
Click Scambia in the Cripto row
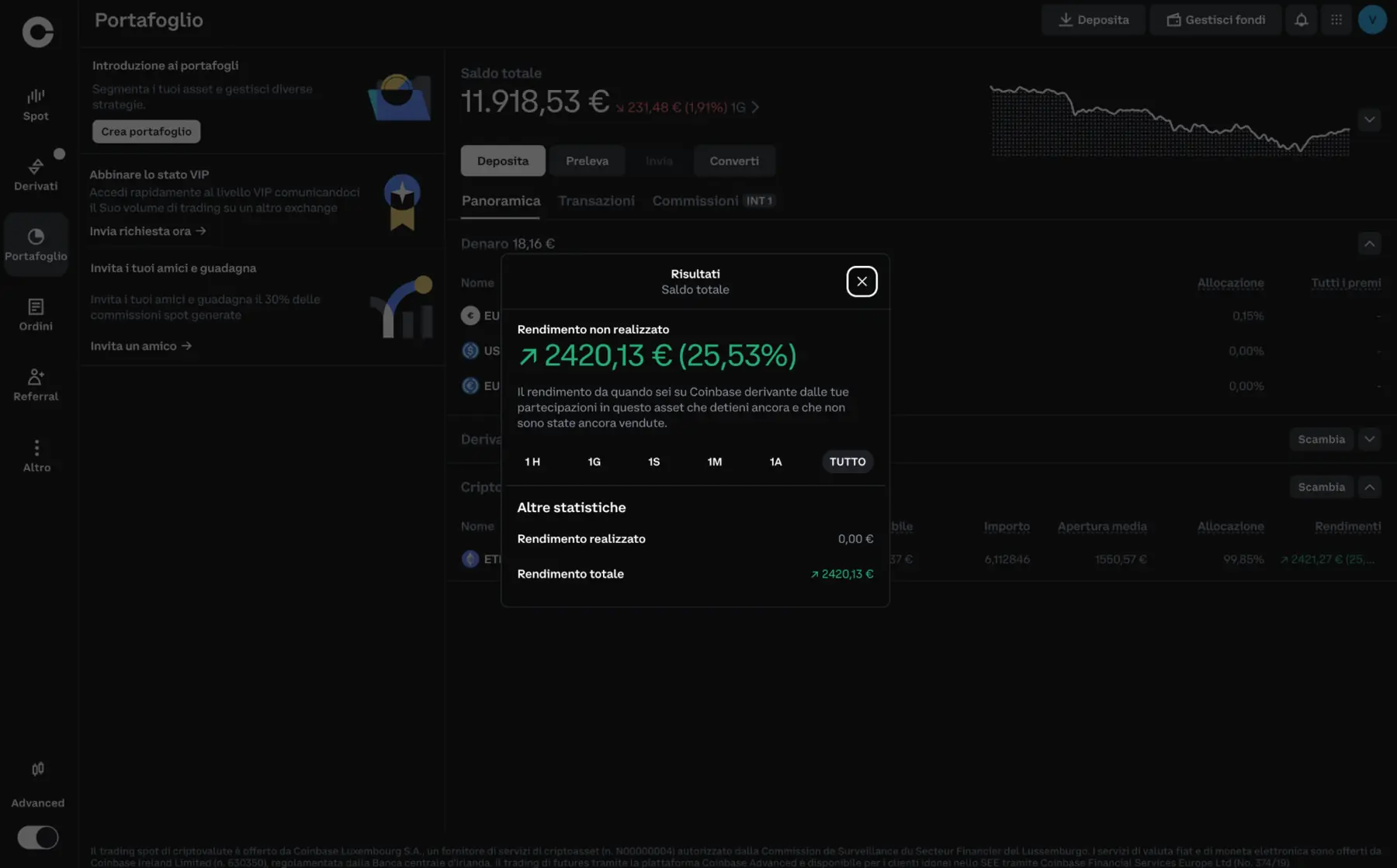tap(1321, 487)
